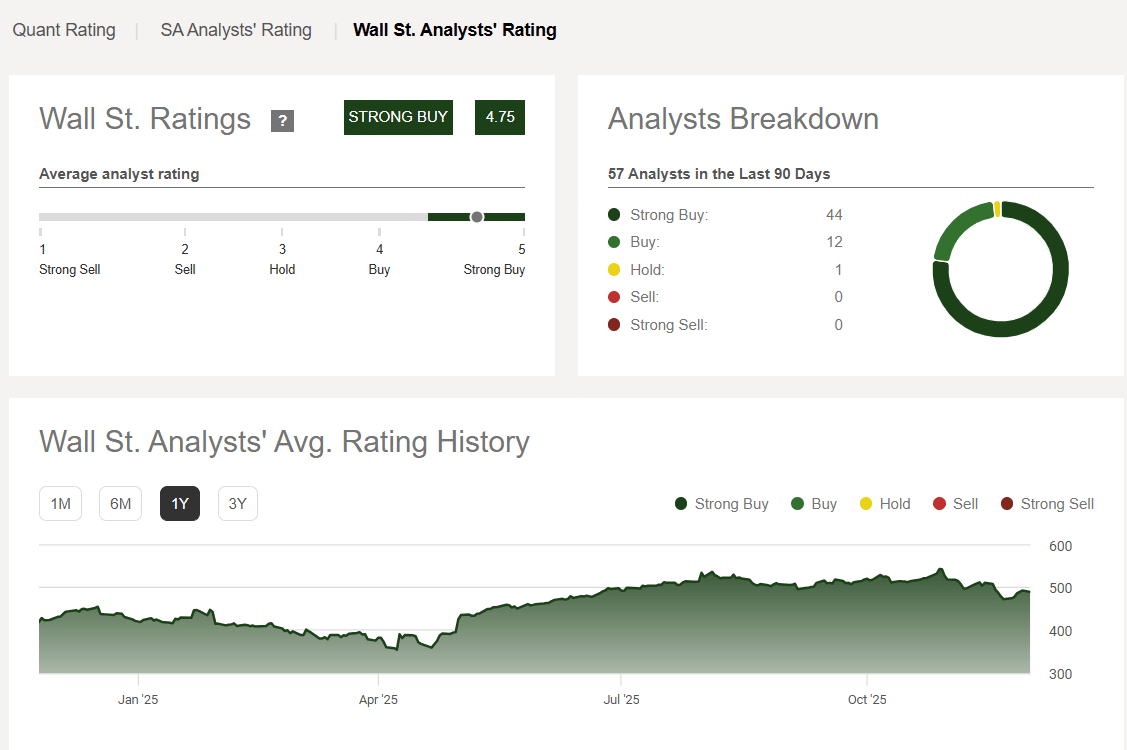Screen dimensions: 1127x750
Task: Click the yellow Hold dot in Analysts Breakdown
Action: pyautogui.click(x=614, y=270)
